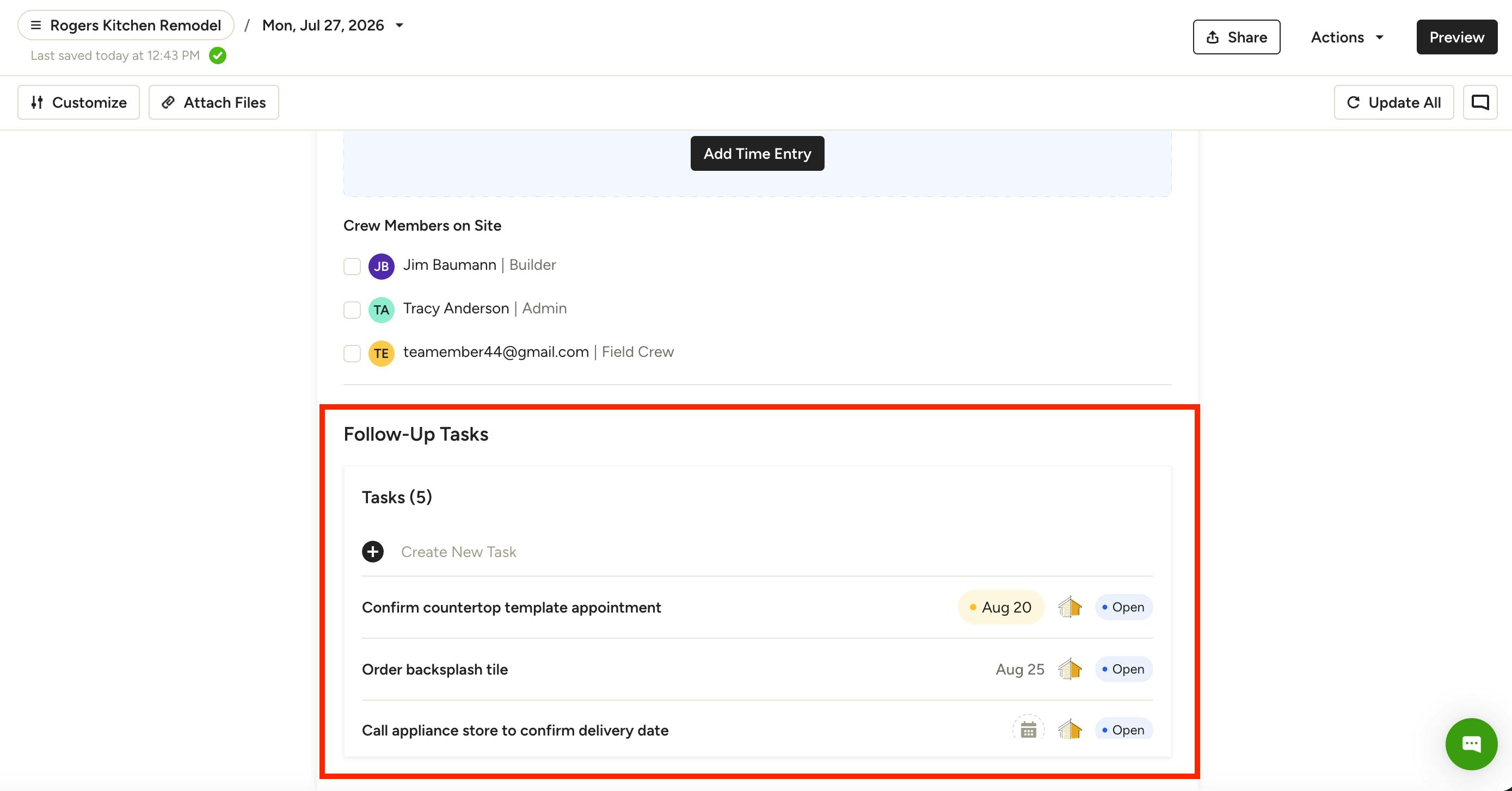
Task: Open the Customize options
Action: tap(79, 102)
